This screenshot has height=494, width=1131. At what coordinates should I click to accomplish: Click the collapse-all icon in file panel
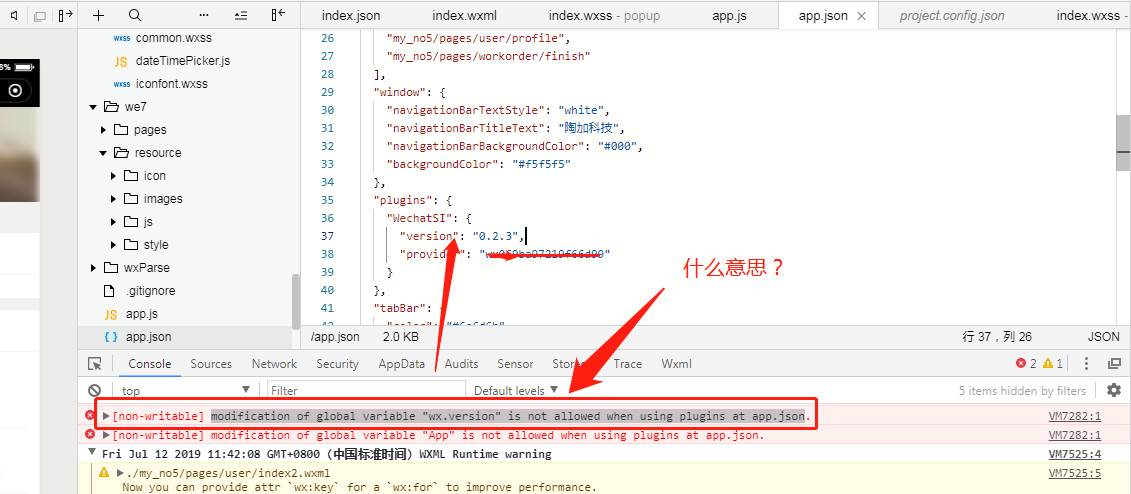click(242, 15)
